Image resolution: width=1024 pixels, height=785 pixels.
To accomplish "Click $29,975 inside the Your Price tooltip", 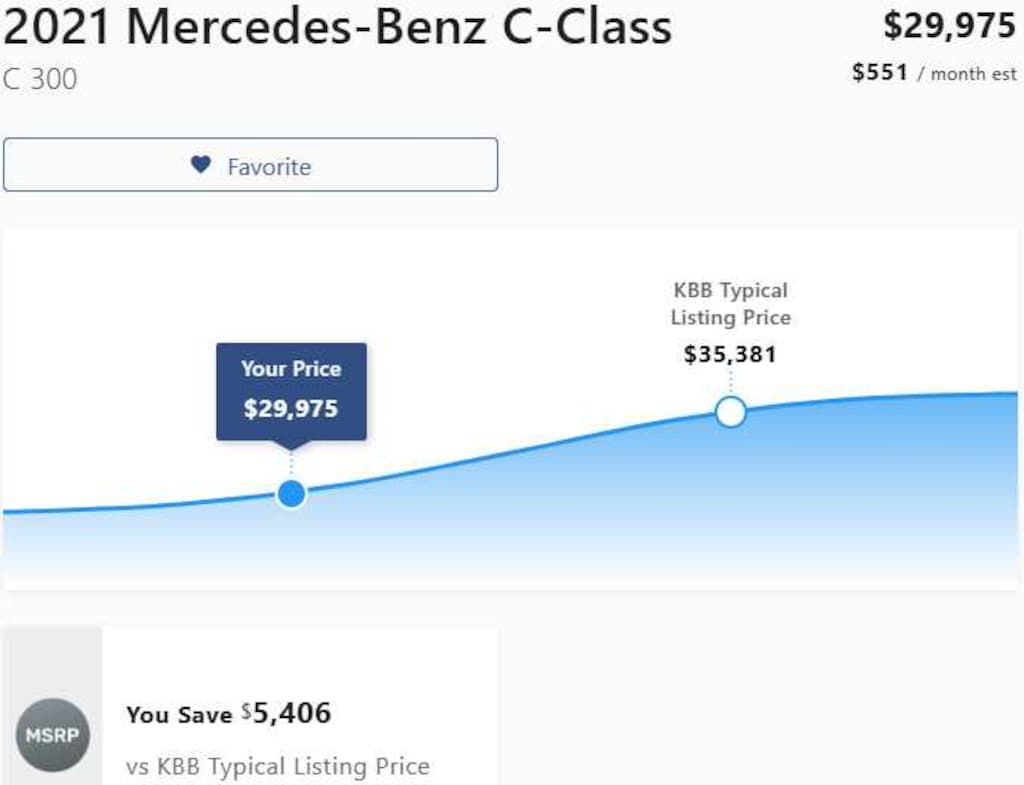I will (x=291, y=408).
